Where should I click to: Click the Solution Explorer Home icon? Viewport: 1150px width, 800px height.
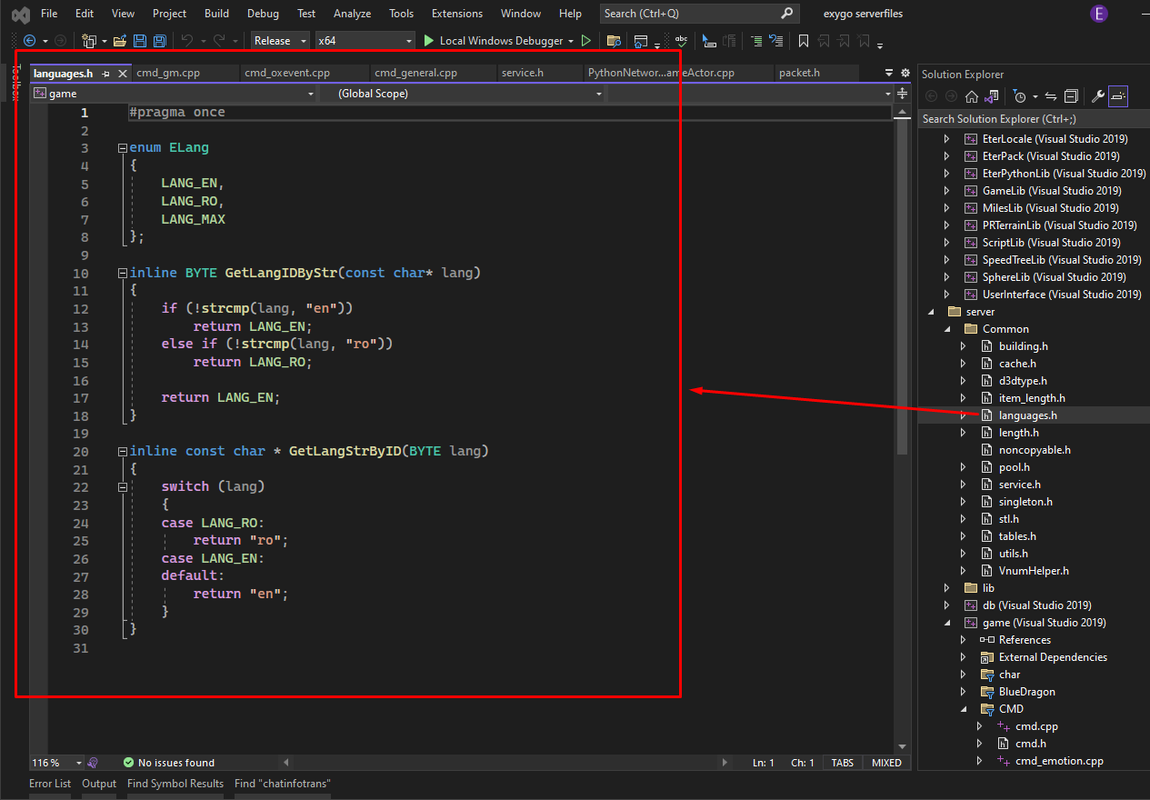click(971, 96)
